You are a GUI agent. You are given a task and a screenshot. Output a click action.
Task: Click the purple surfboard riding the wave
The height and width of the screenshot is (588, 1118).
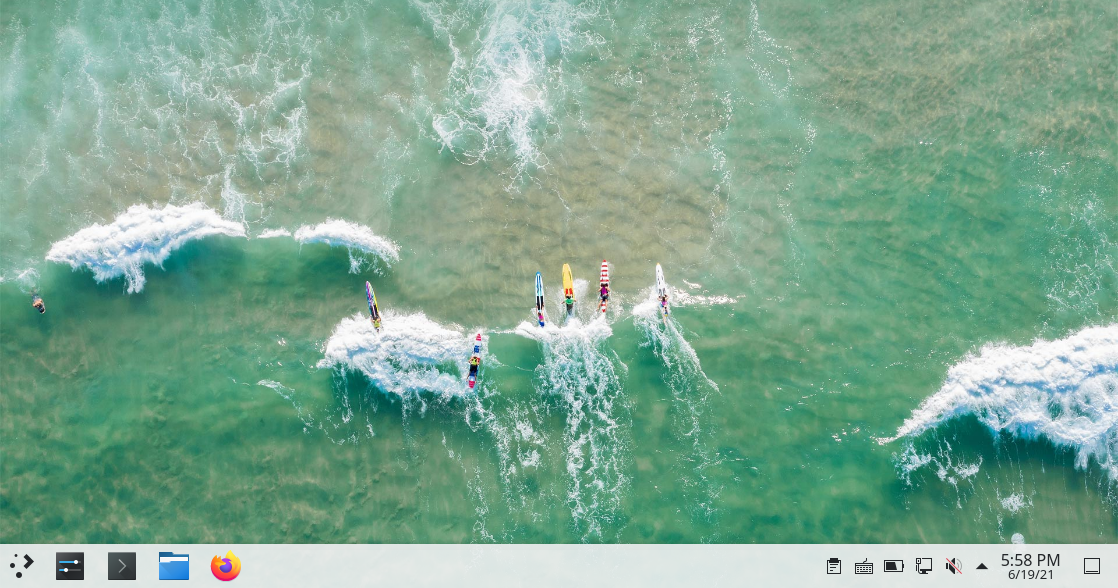pos(373,302)
